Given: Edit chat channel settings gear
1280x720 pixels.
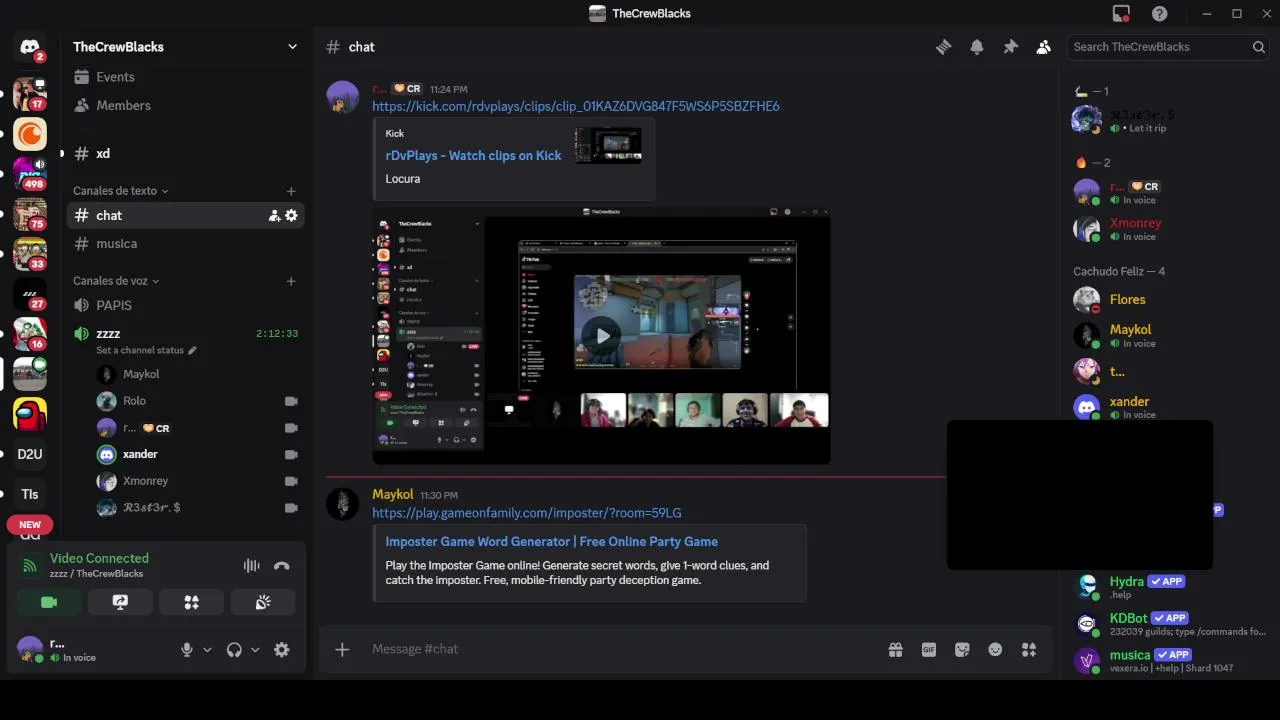Looking at the screenshot, I should 291,215.
